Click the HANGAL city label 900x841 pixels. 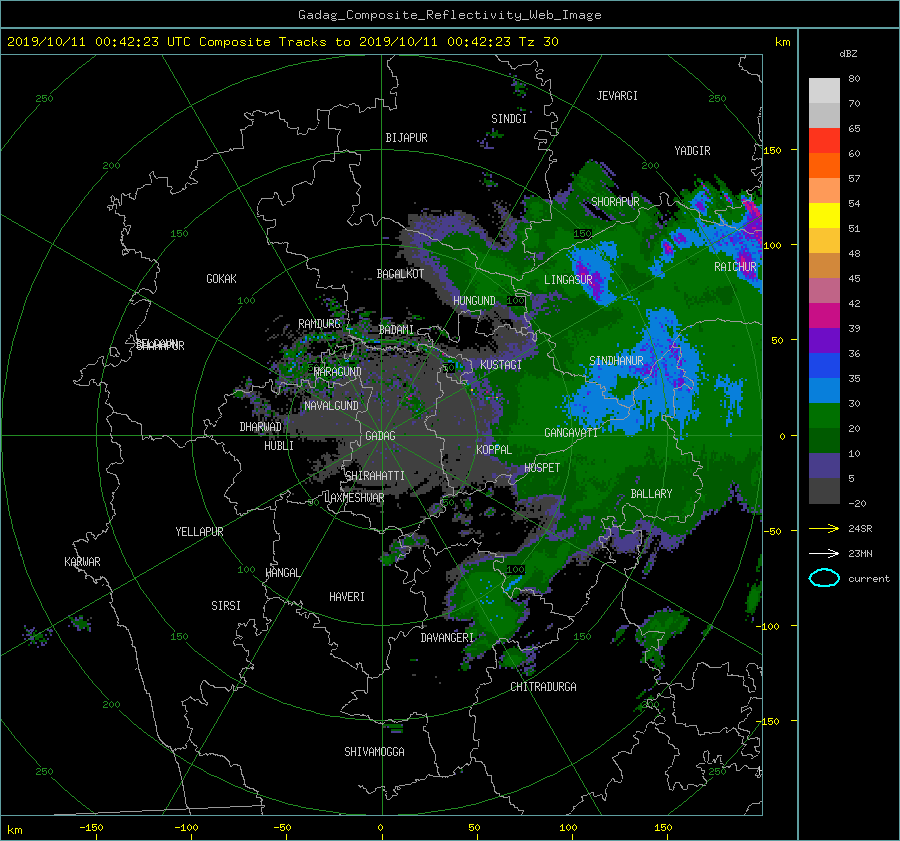[x=282, y=573]
